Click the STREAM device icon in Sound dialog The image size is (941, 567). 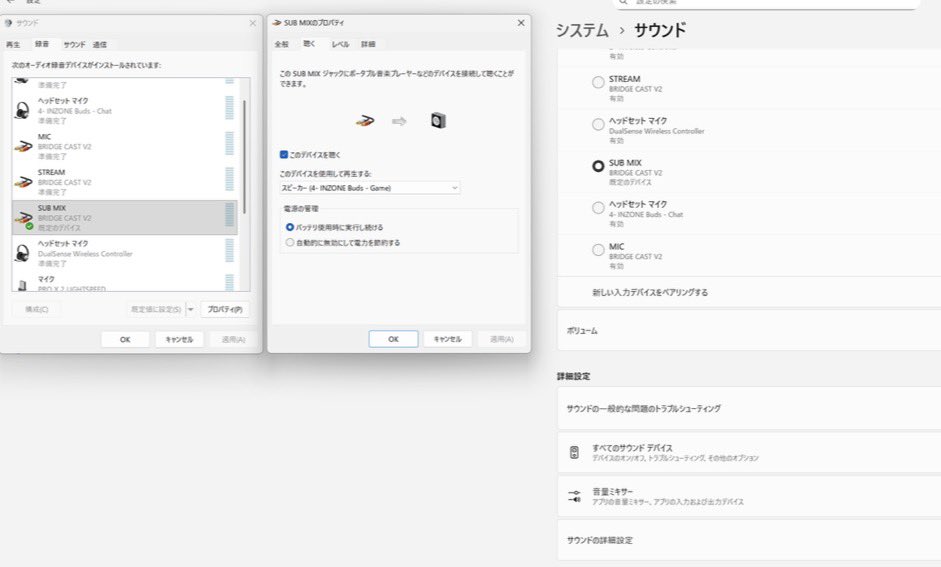pos(23,182)
